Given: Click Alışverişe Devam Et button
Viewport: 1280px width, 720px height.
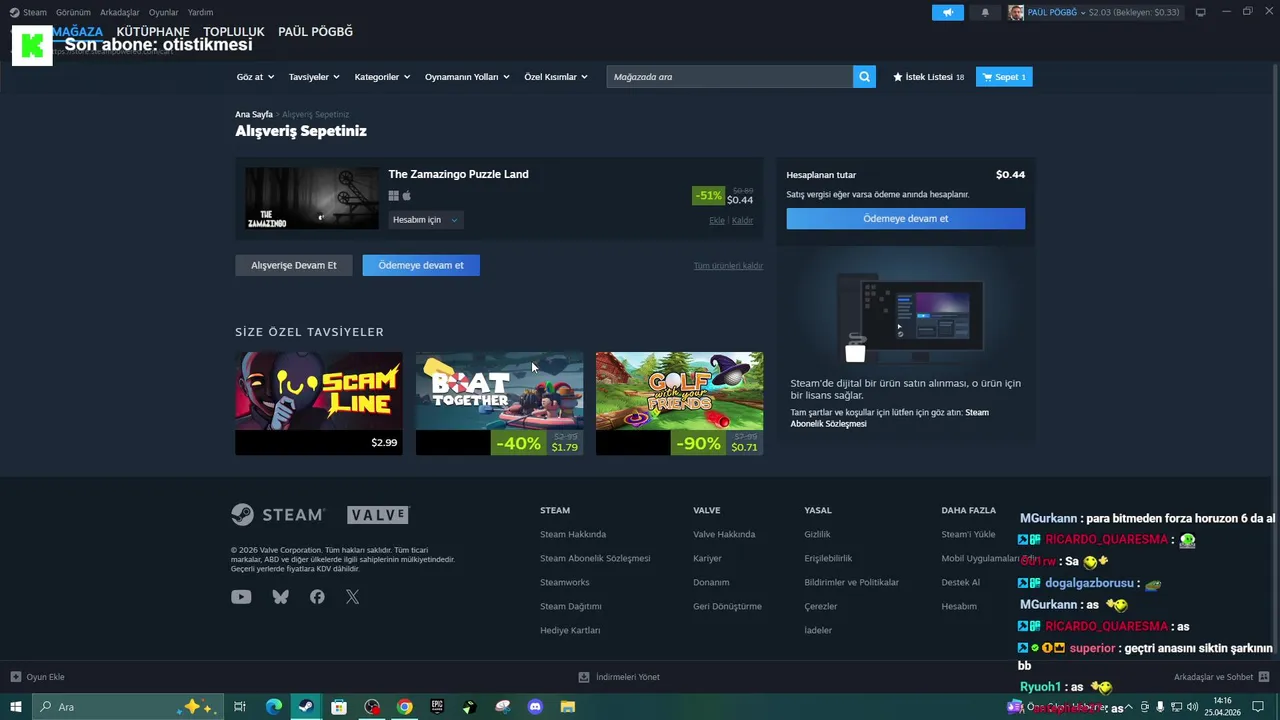Looking at the screenshot, I should (x=294, y=265).
